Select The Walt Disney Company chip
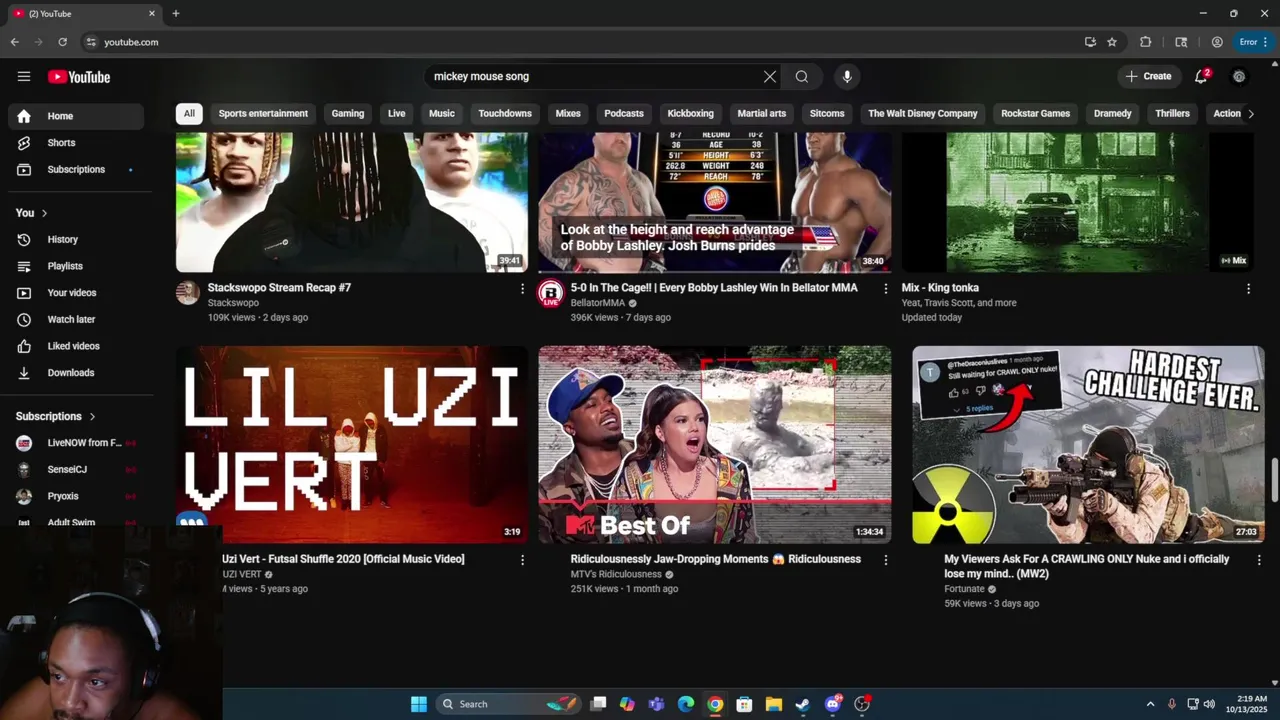Viewport: 1280px width, 720px height. (x=923, y=113)
